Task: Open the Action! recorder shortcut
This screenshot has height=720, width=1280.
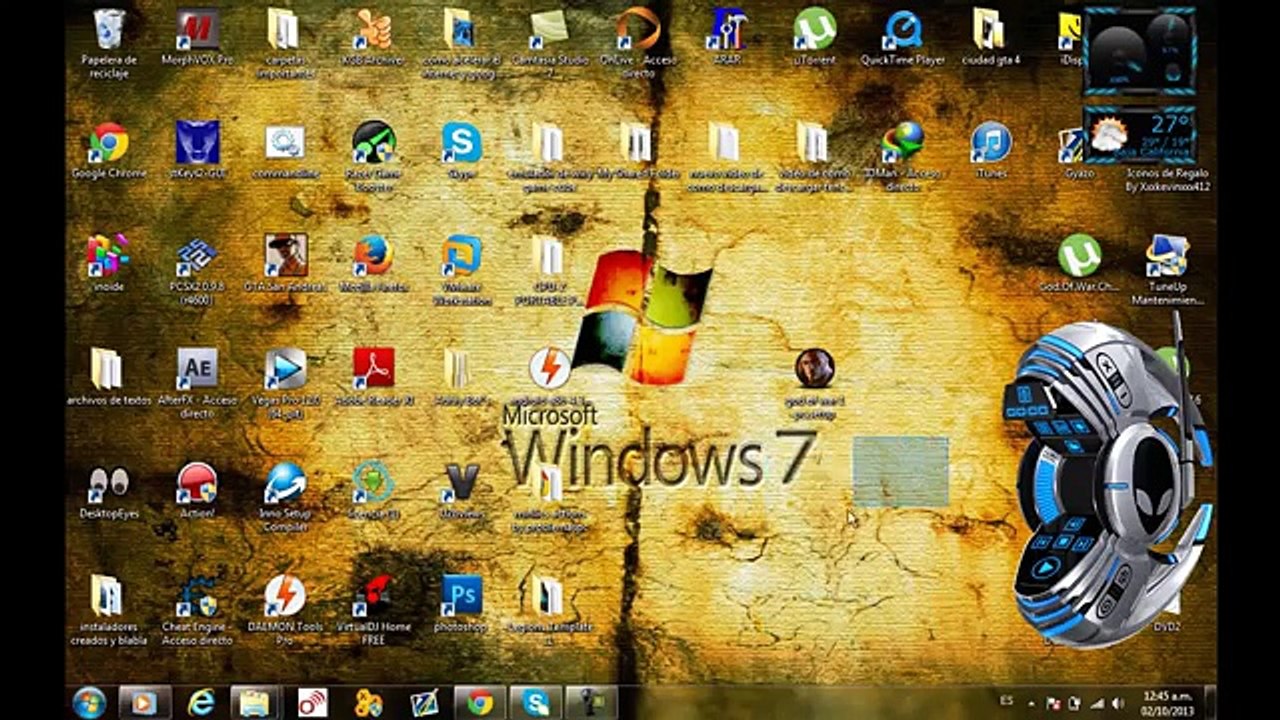Action: click(x=197, y=483)
